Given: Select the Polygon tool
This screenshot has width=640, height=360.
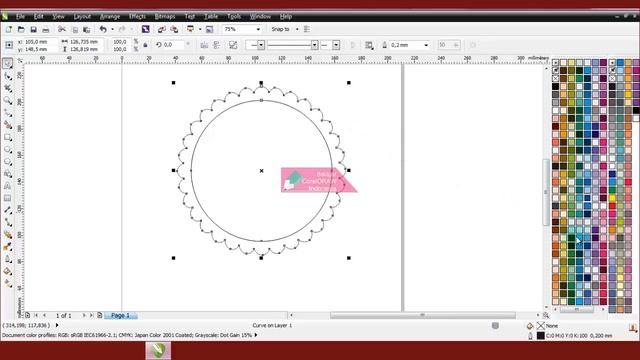Looking at the screenshot, I should tap(7, 162).
